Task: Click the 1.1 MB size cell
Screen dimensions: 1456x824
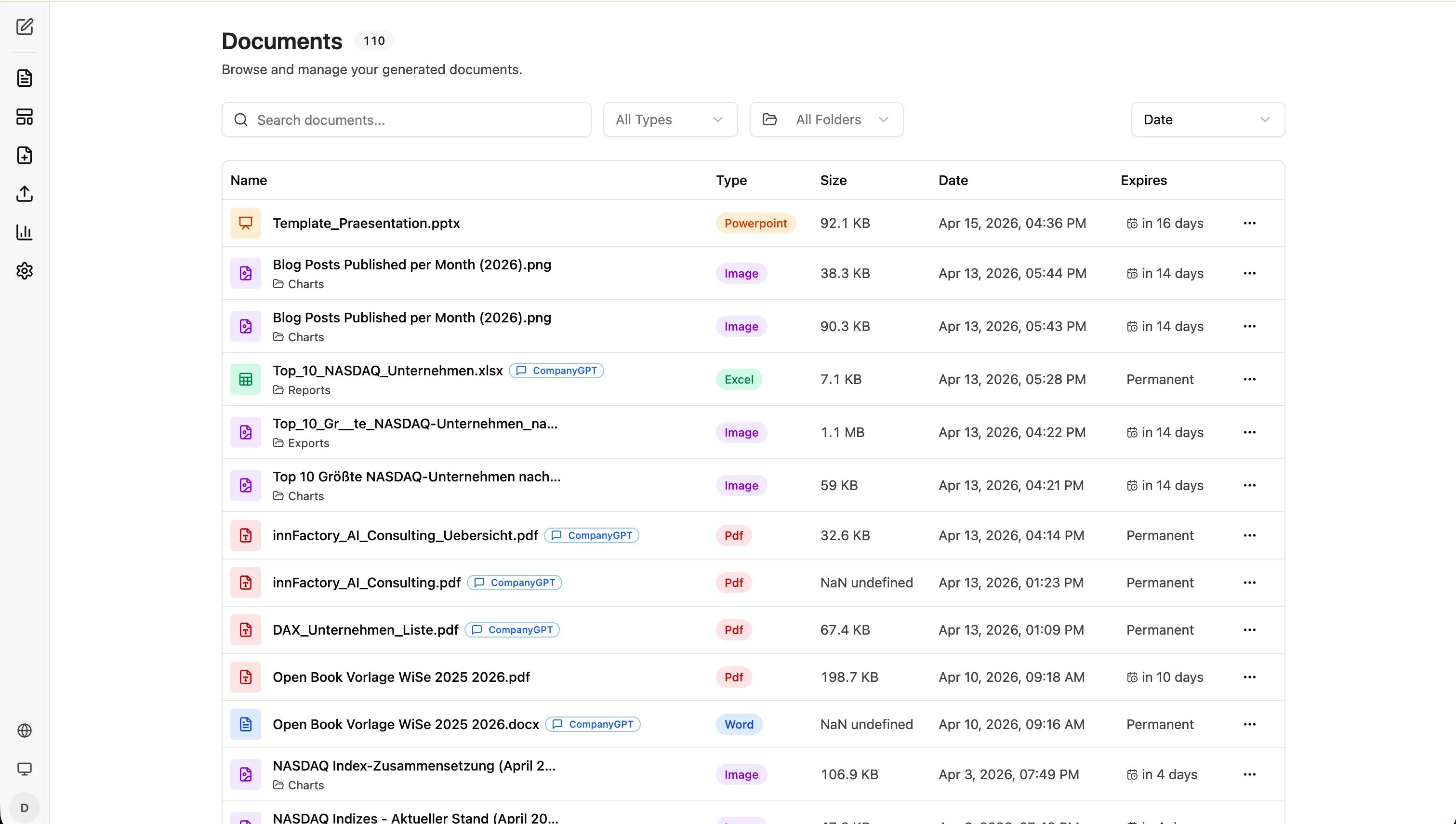Action: click(842, 432)
